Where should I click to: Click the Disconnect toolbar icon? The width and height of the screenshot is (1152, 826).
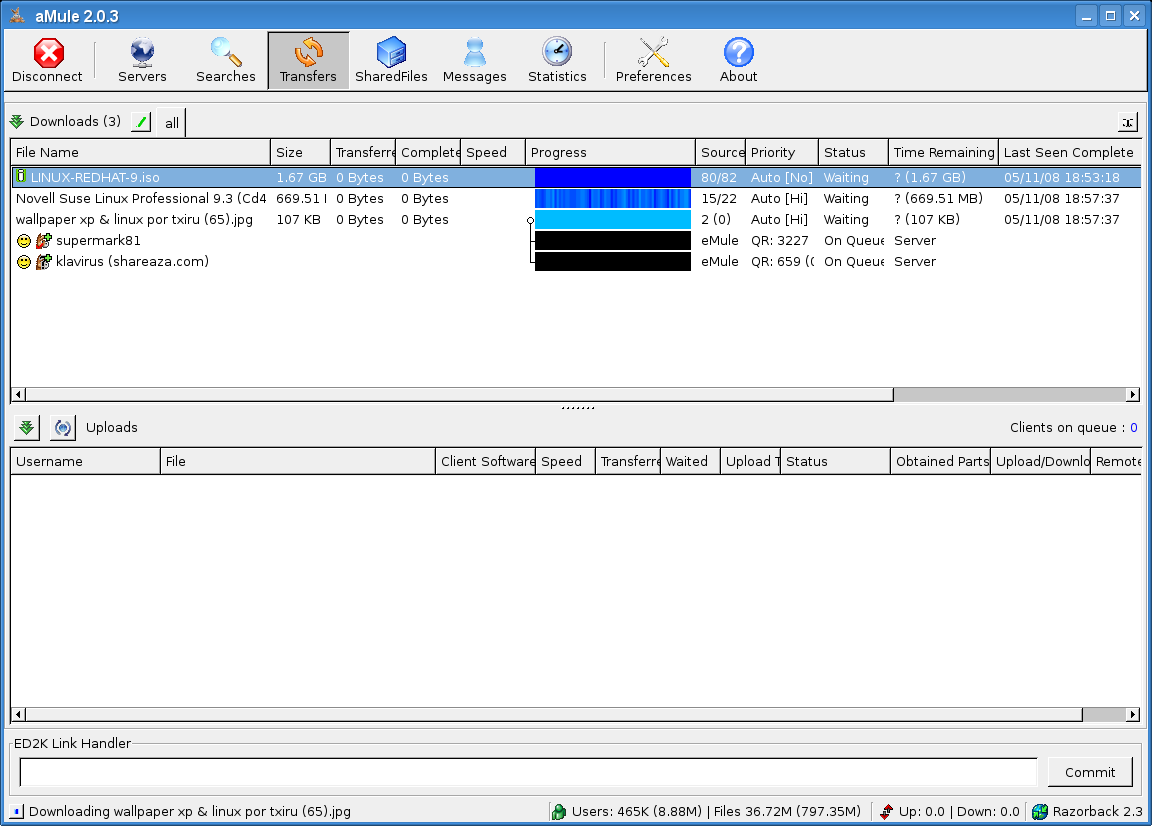[x=47, y=60]
